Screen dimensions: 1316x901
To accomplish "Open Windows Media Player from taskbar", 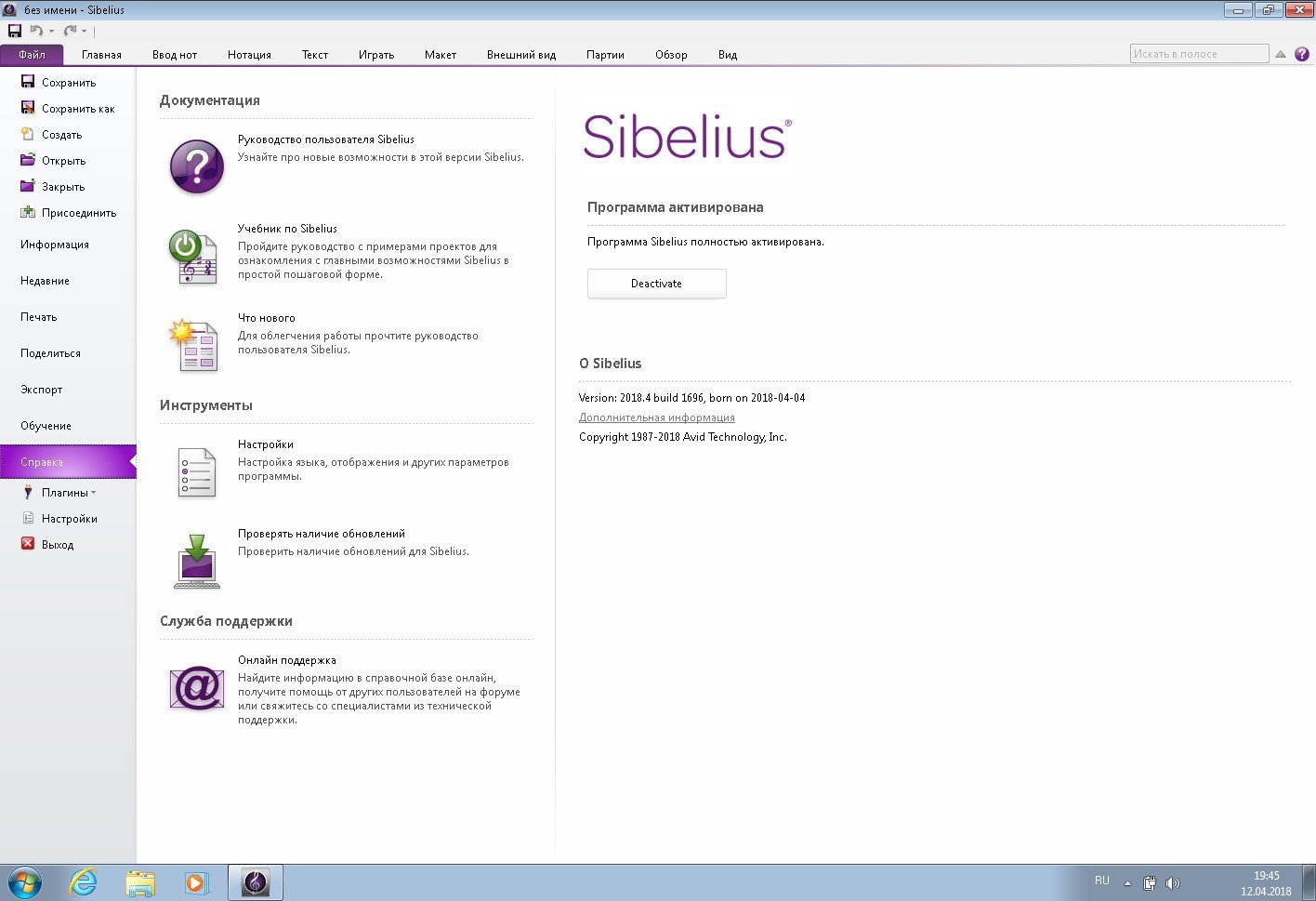I will (x=196, y=882).
